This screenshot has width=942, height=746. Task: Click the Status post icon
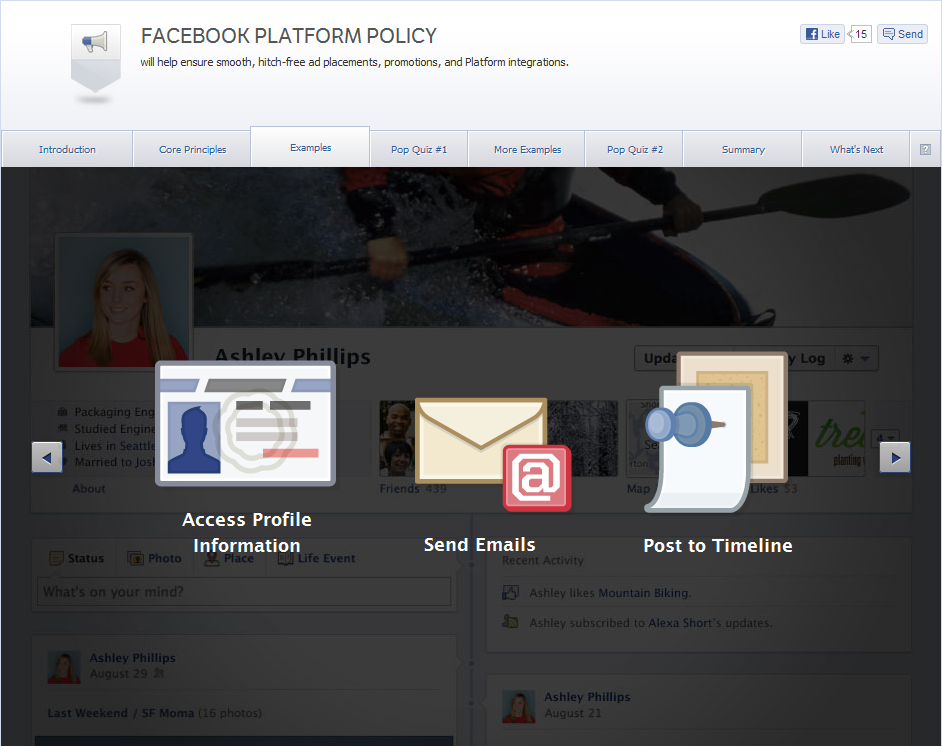coord(56,558)
